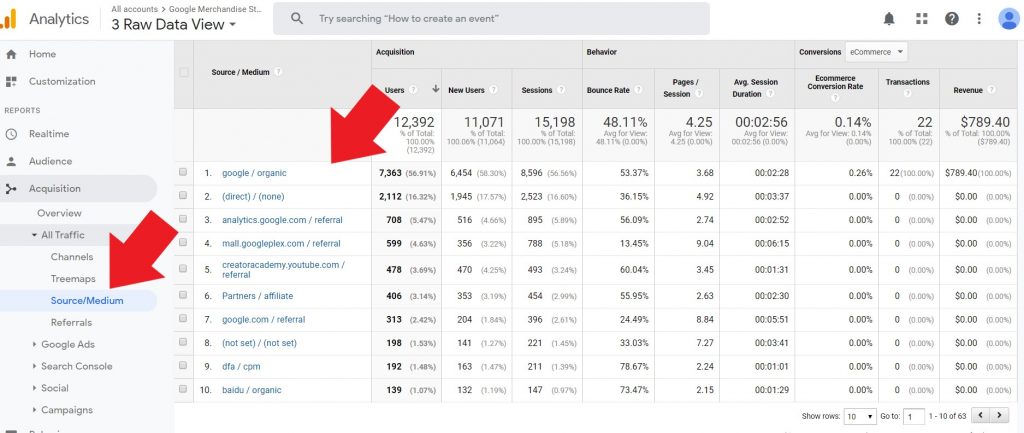This screenshot has width=1024, height=433.
Task: Check the google.com / referral row checkbox
Action: tap(183, 319)
